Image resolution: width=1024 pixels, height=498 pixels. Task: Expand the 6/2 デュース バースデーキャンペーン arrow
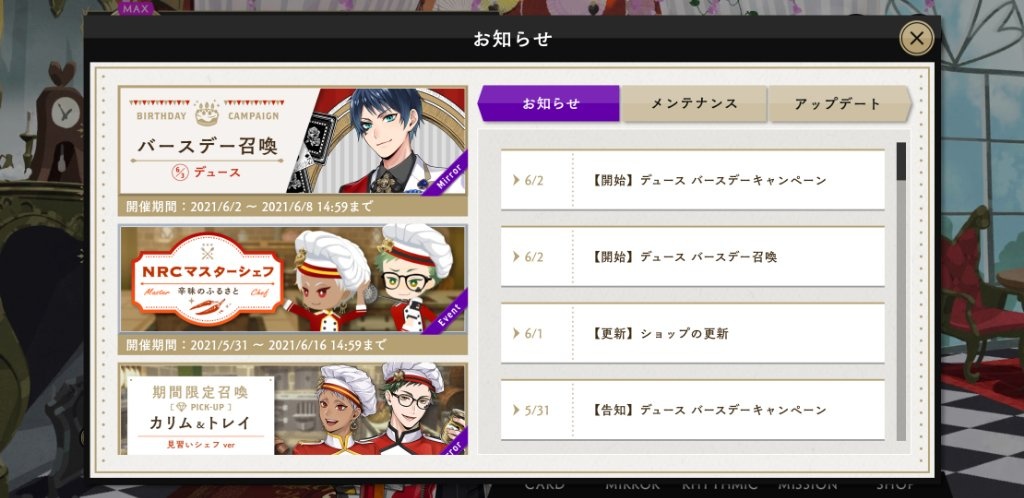point(516,180)
